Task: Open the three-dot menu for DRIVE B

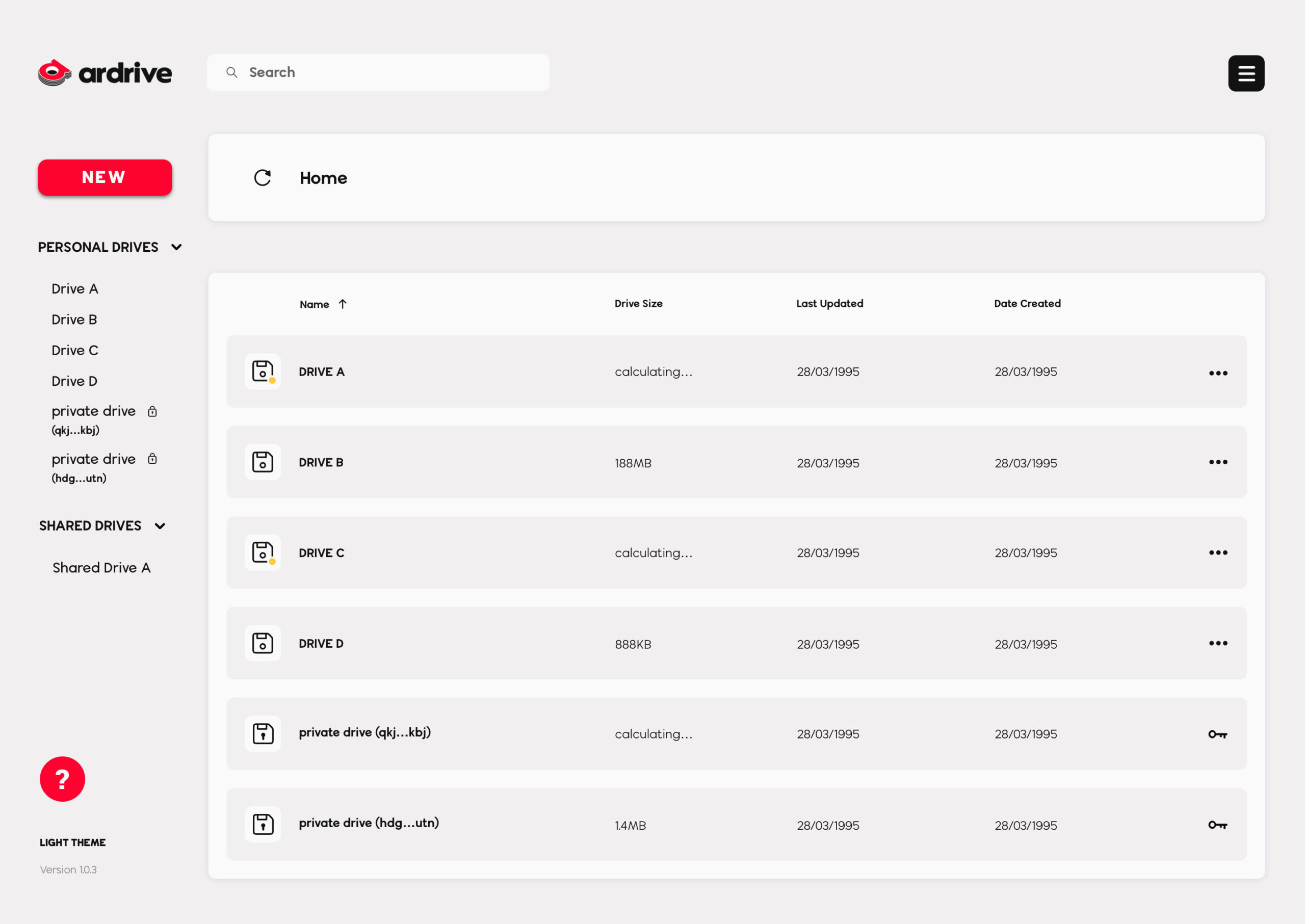Action: click(x=1218, y=462)
